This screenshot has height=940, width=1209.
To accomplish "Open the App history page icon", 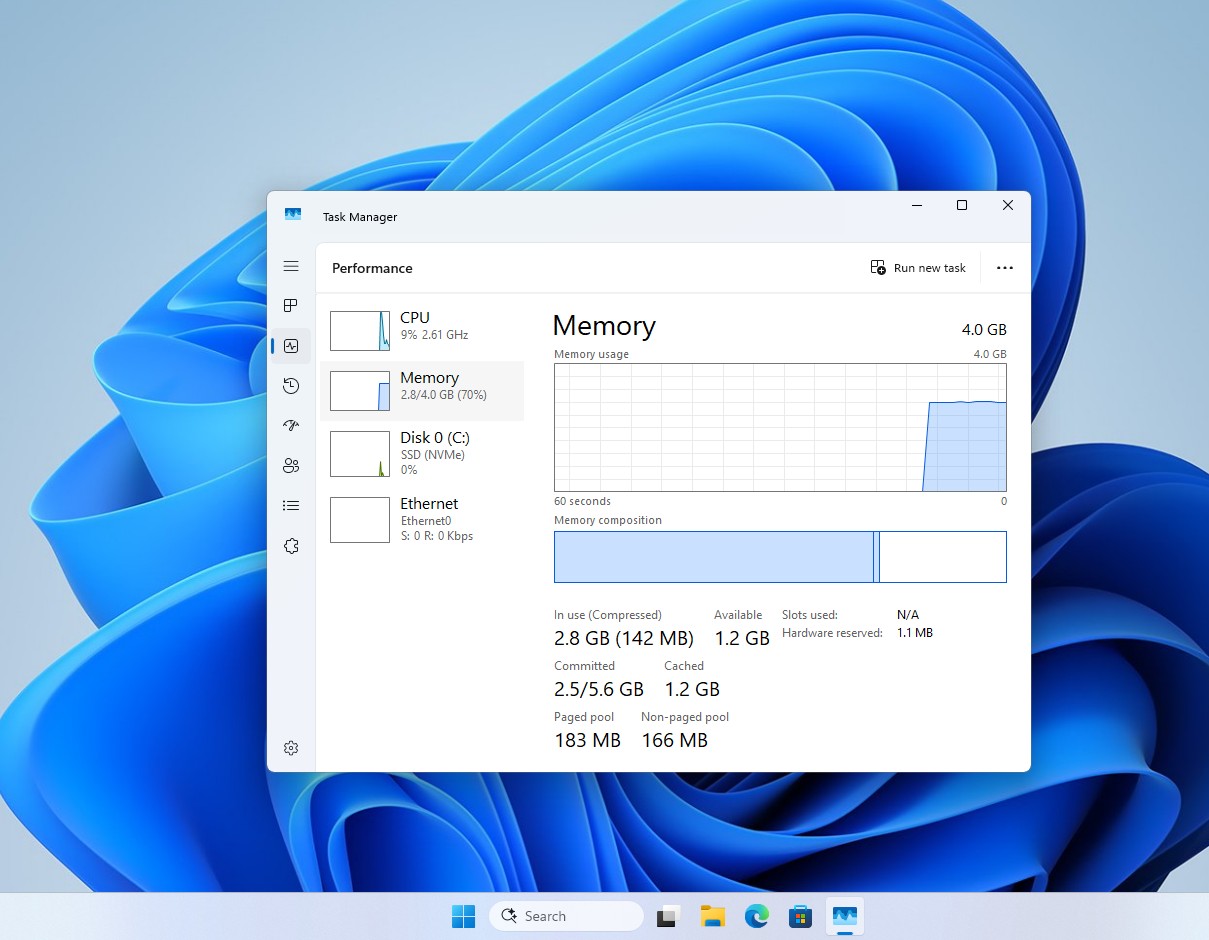I will click(291, 386).
